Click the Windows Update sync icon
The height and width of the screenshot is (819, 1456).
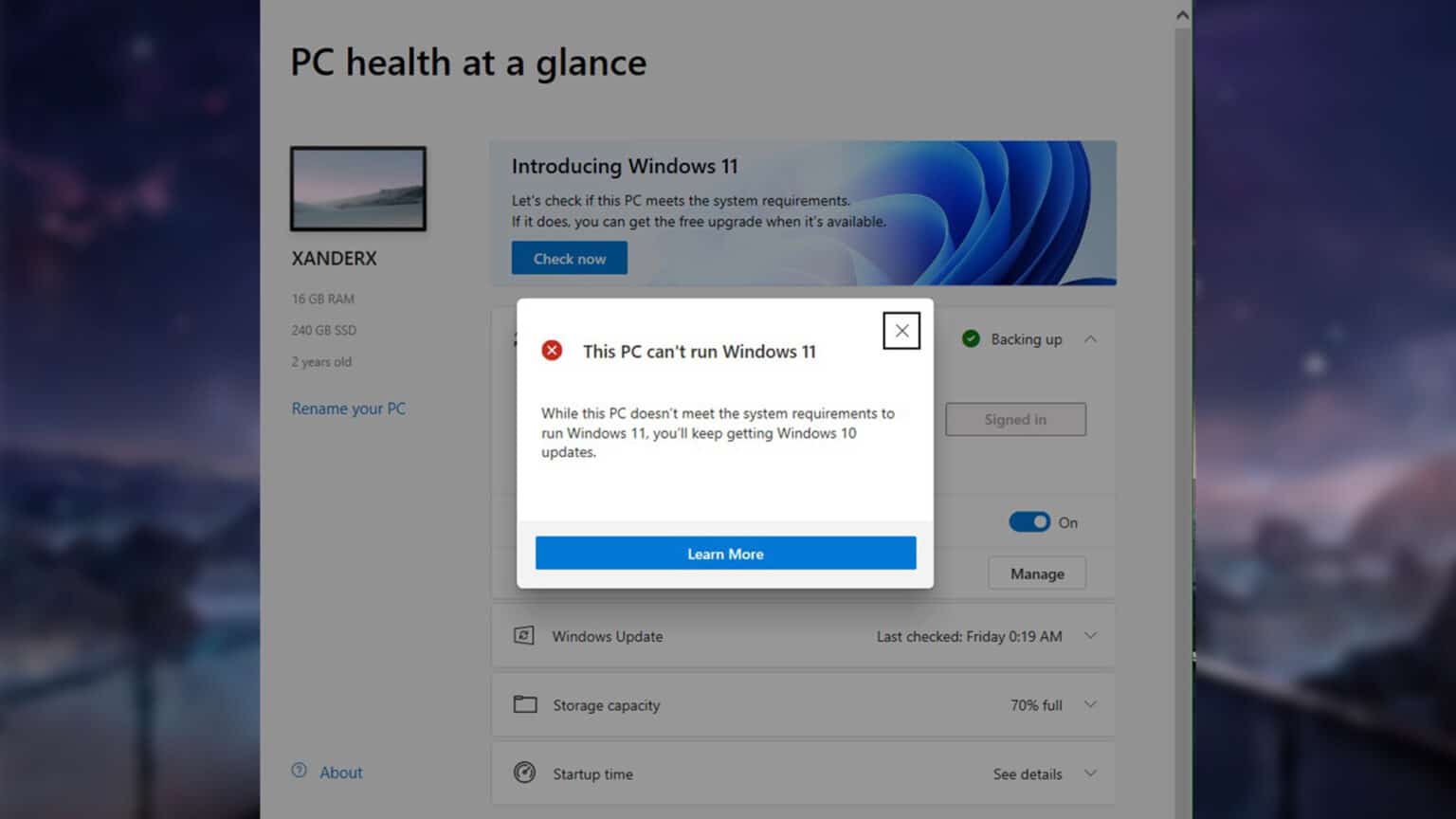[524, 636]
